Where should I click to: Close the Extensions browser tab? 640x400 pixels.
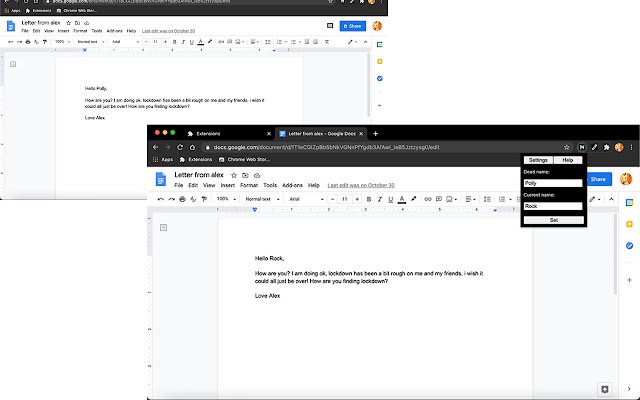click(269, 133)
